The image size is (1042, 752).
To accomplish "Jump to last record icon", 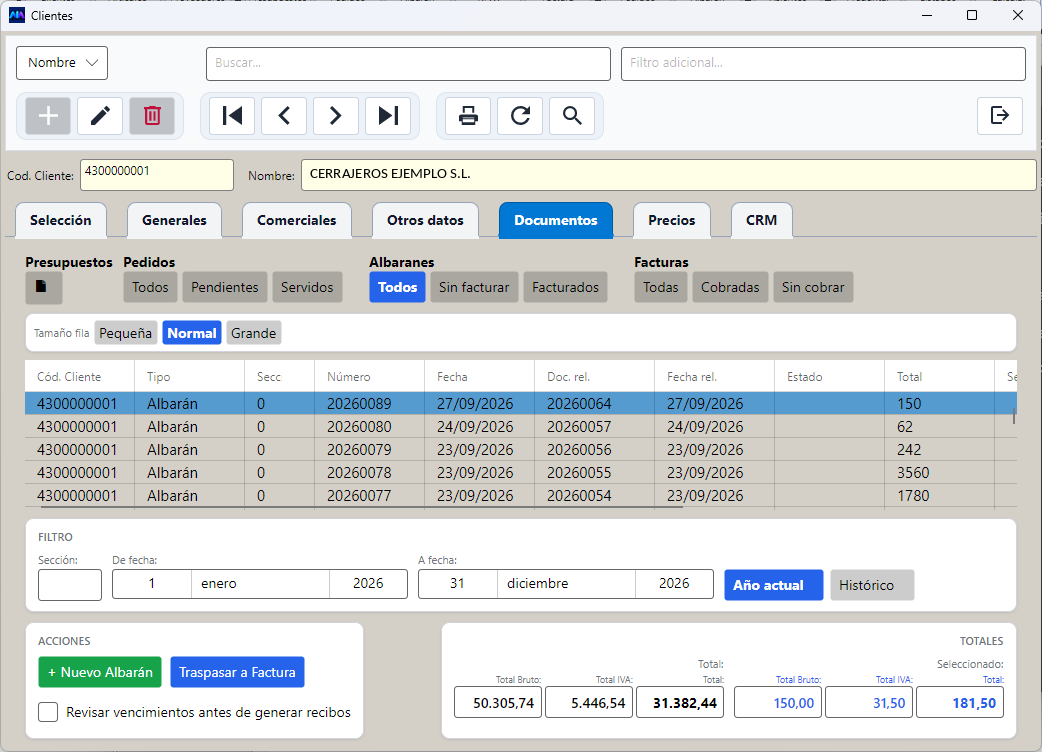I will click(387, 116).
